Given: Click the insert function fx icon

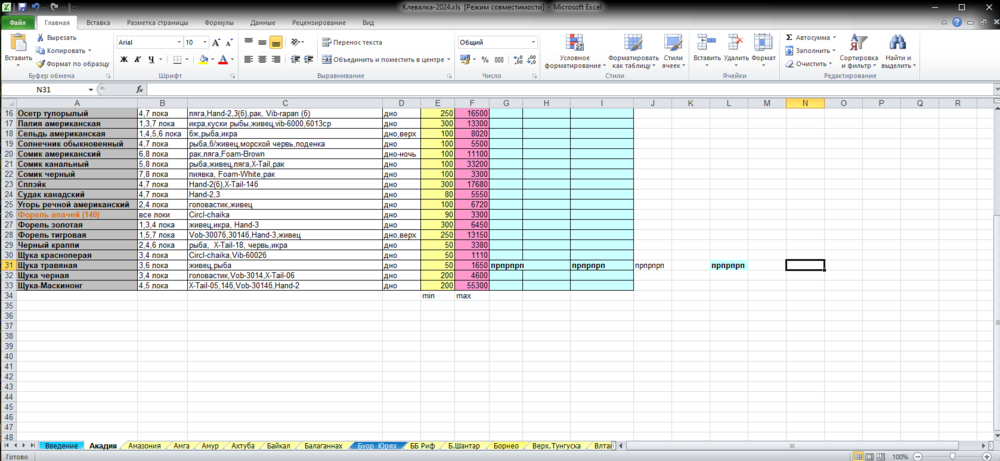Looking at the screenshot, I should [140, 90].
